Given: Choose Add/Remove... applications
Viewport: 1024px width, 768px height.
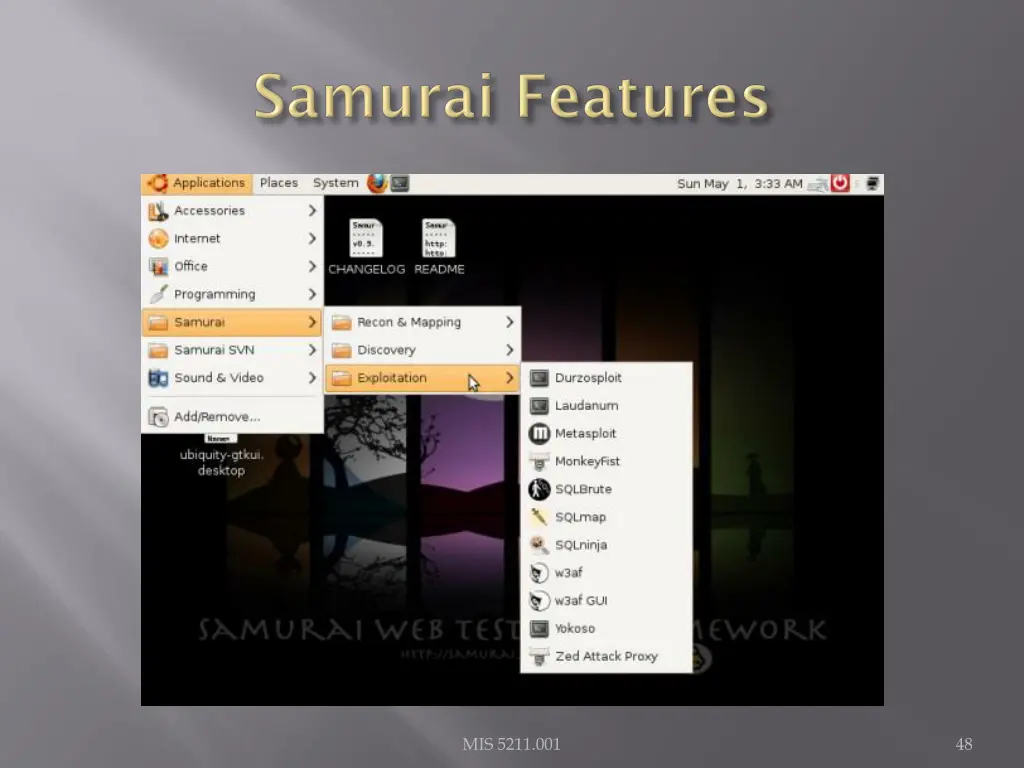Looking at the screenshot, I should 232,417.
